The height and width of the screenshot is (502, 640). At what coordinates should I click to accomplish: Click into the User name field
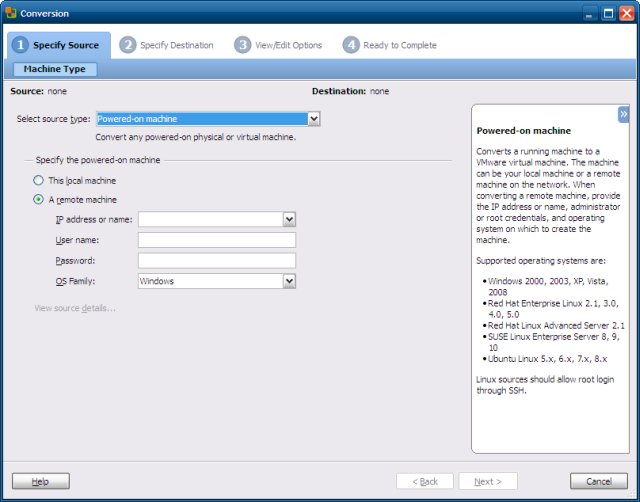coord(216,240)
